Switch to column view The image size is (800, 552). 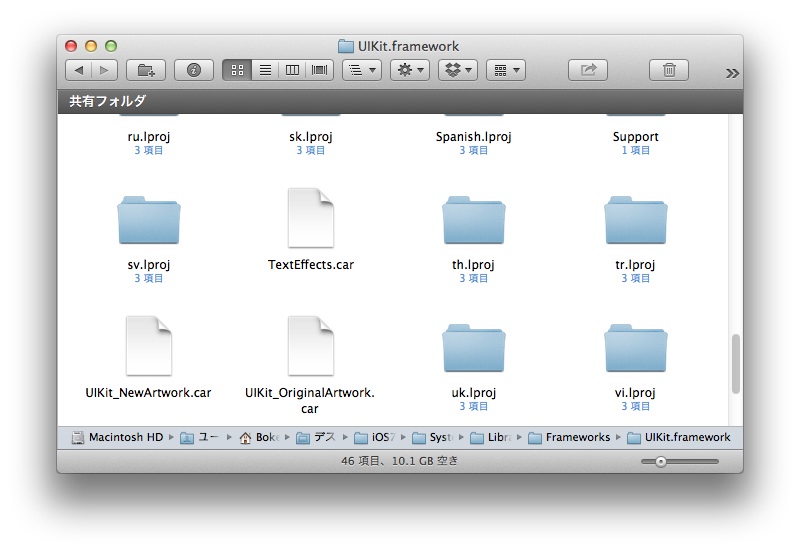point(292,70)
